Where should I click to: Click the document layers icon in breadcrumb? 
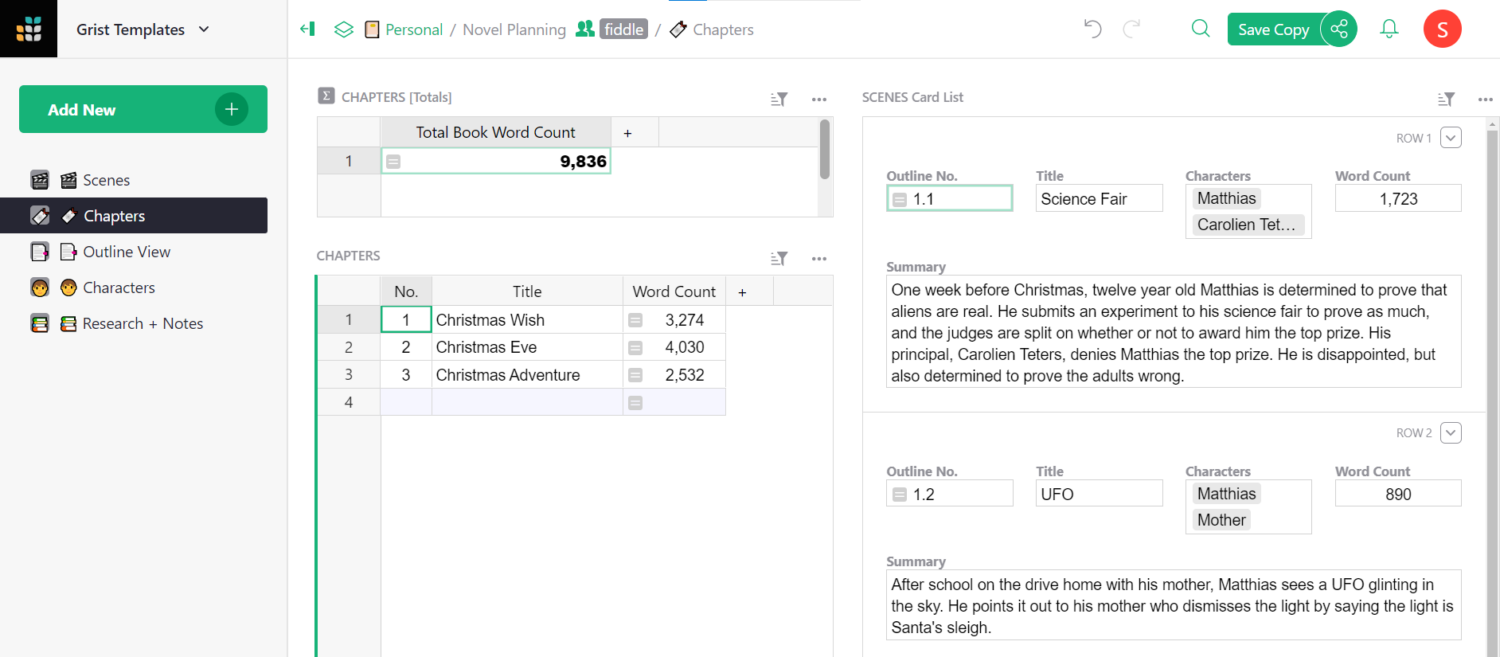pyautogui.click(x=344, y=29)
